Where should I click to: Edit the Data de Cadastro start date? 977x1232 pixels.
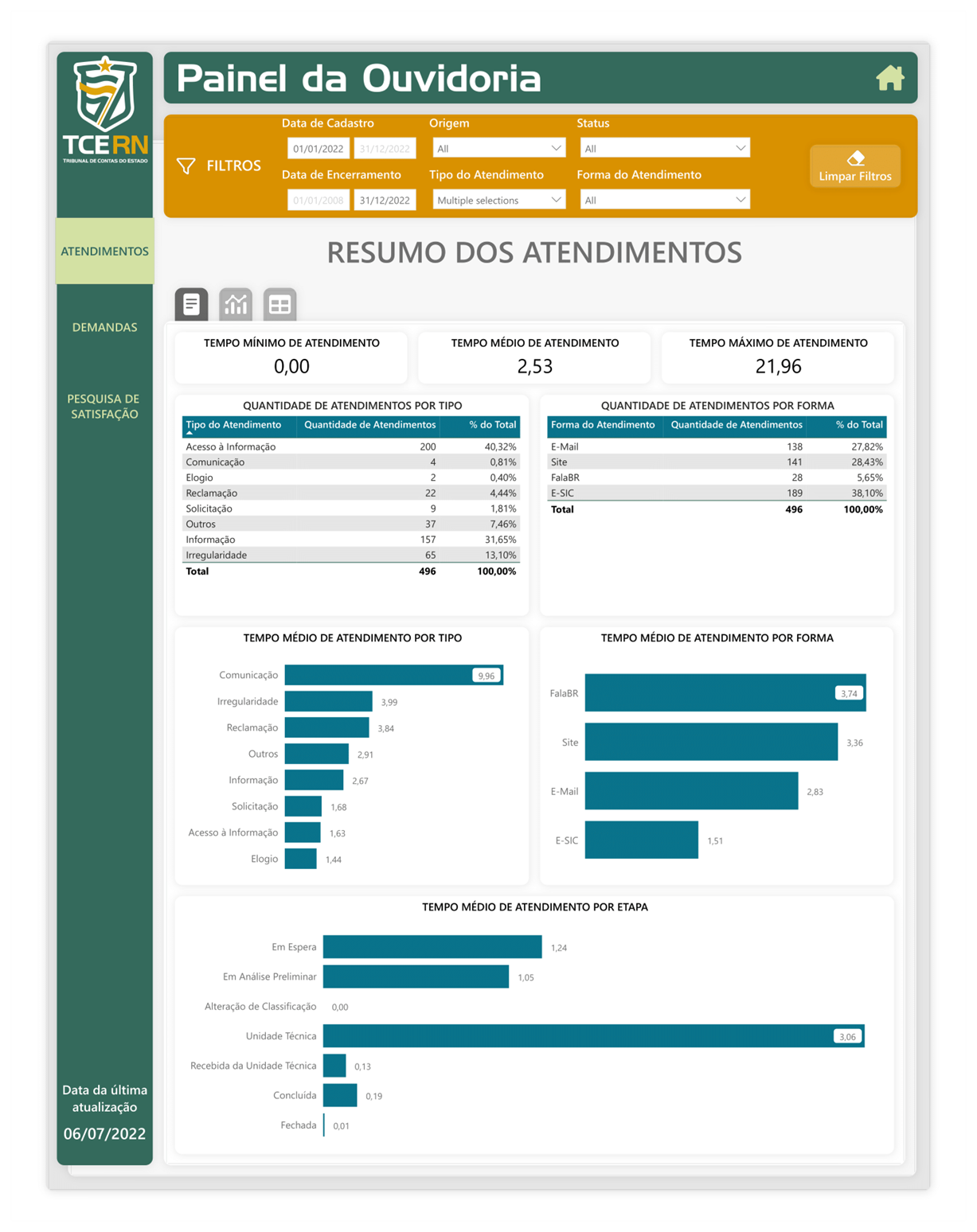pyautogui.click(x=319, y=148)
